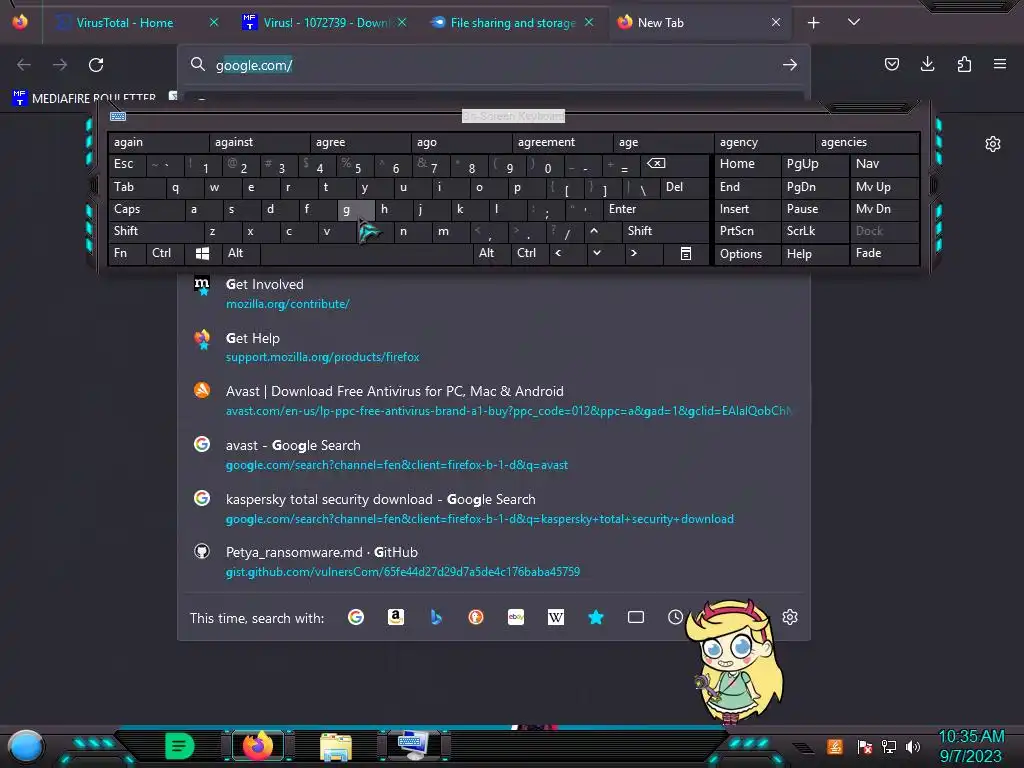This screenshot has height=768, width=1024.
Task: Toggle Fn key on on-screen keyboard
Action: click(127, 253)
